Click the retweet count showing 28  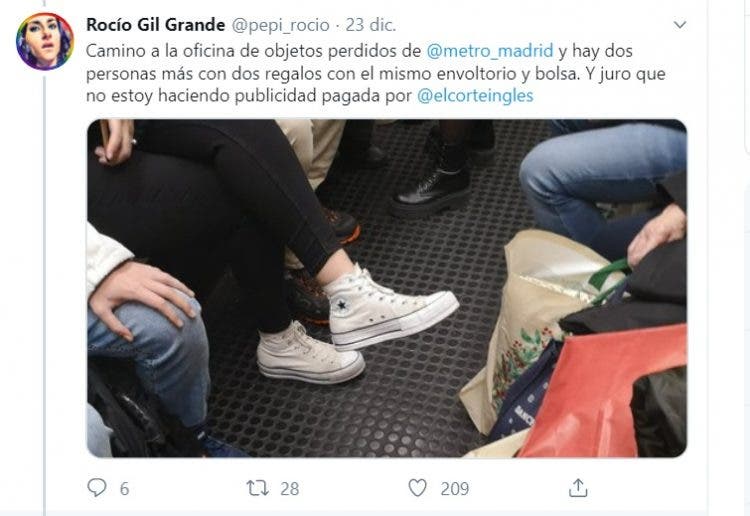coord(289,489)
